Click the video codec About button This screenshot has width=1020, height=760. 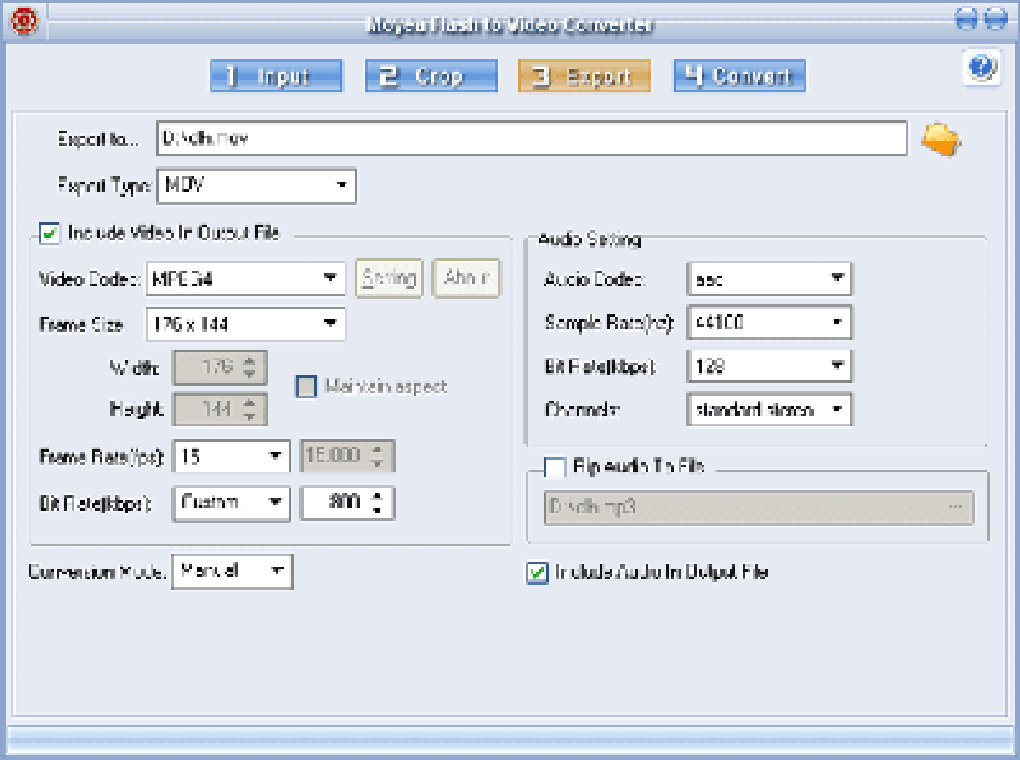coord(466,278)
